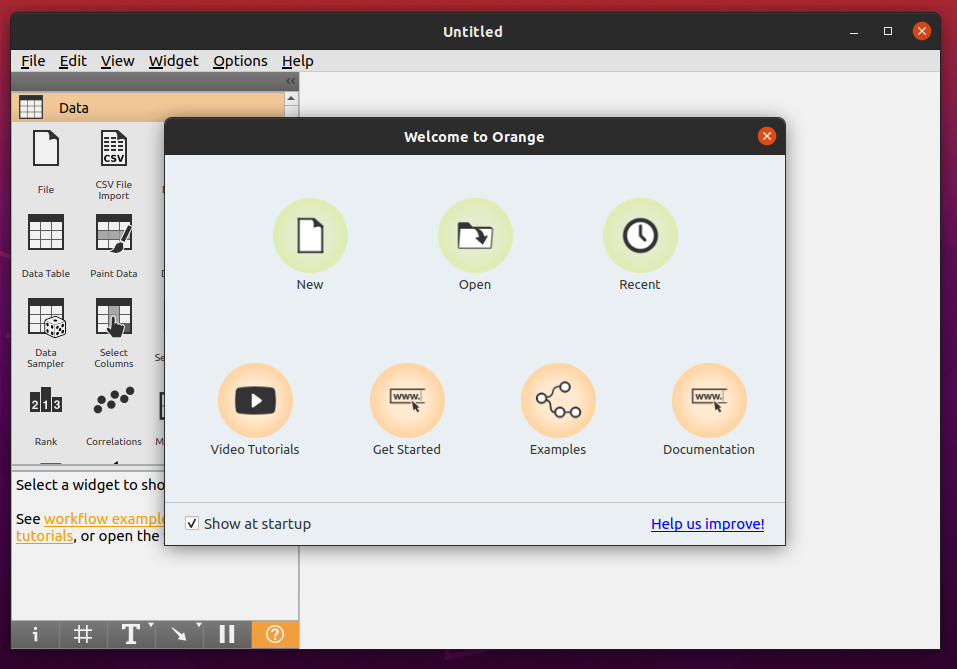Add the Paint Data widget
This screenshot has width=957, height=669.
[114, 245]
